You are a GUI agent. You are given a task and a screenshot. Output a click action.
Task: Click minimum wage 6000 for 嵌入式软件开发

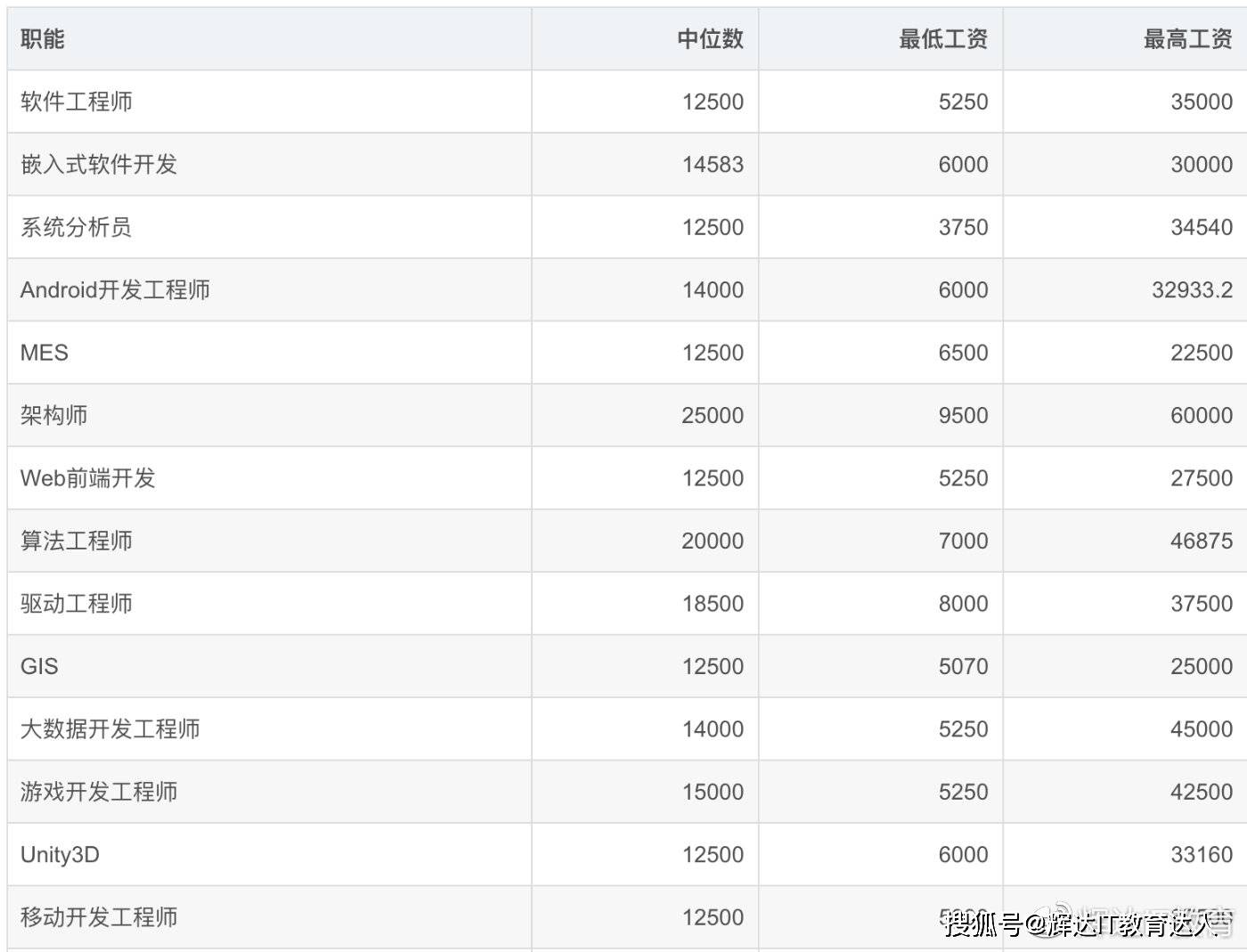pyautogui.click(x=963, y=165)
